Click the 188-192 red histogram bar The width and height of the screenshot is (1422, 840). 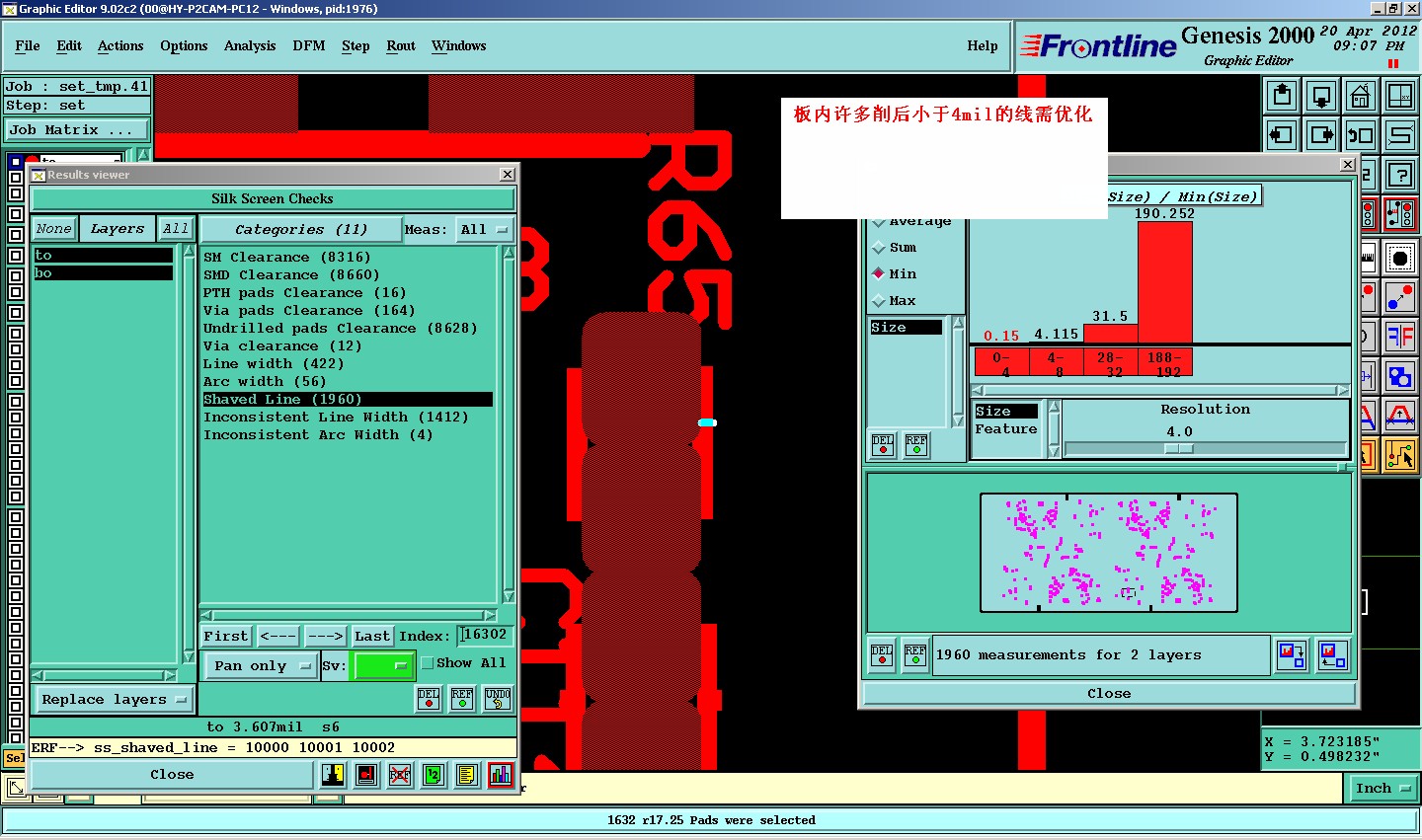point(1165,282)
